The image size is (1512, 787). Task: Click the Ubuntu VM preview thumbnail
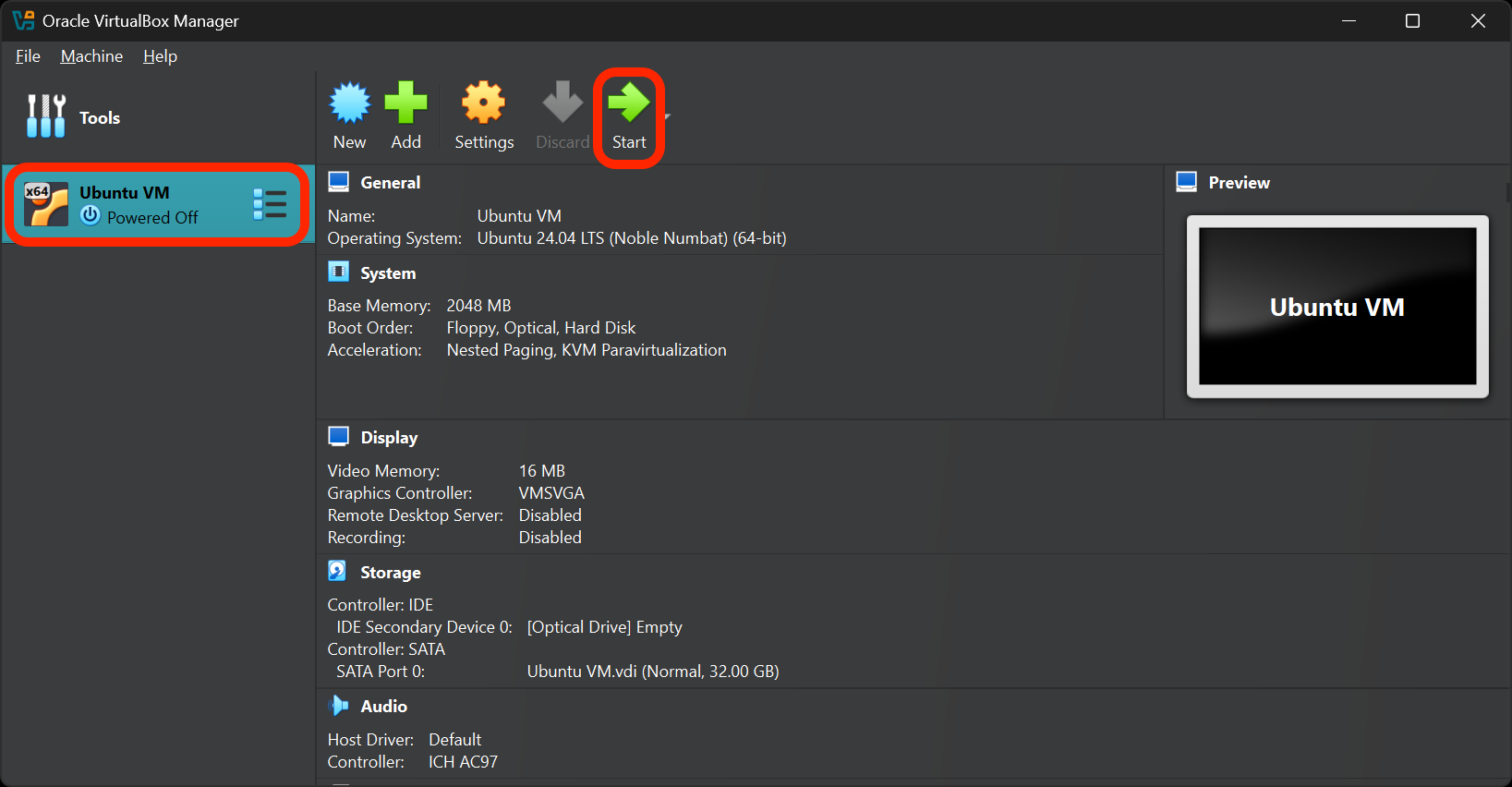coord(1337,307)
